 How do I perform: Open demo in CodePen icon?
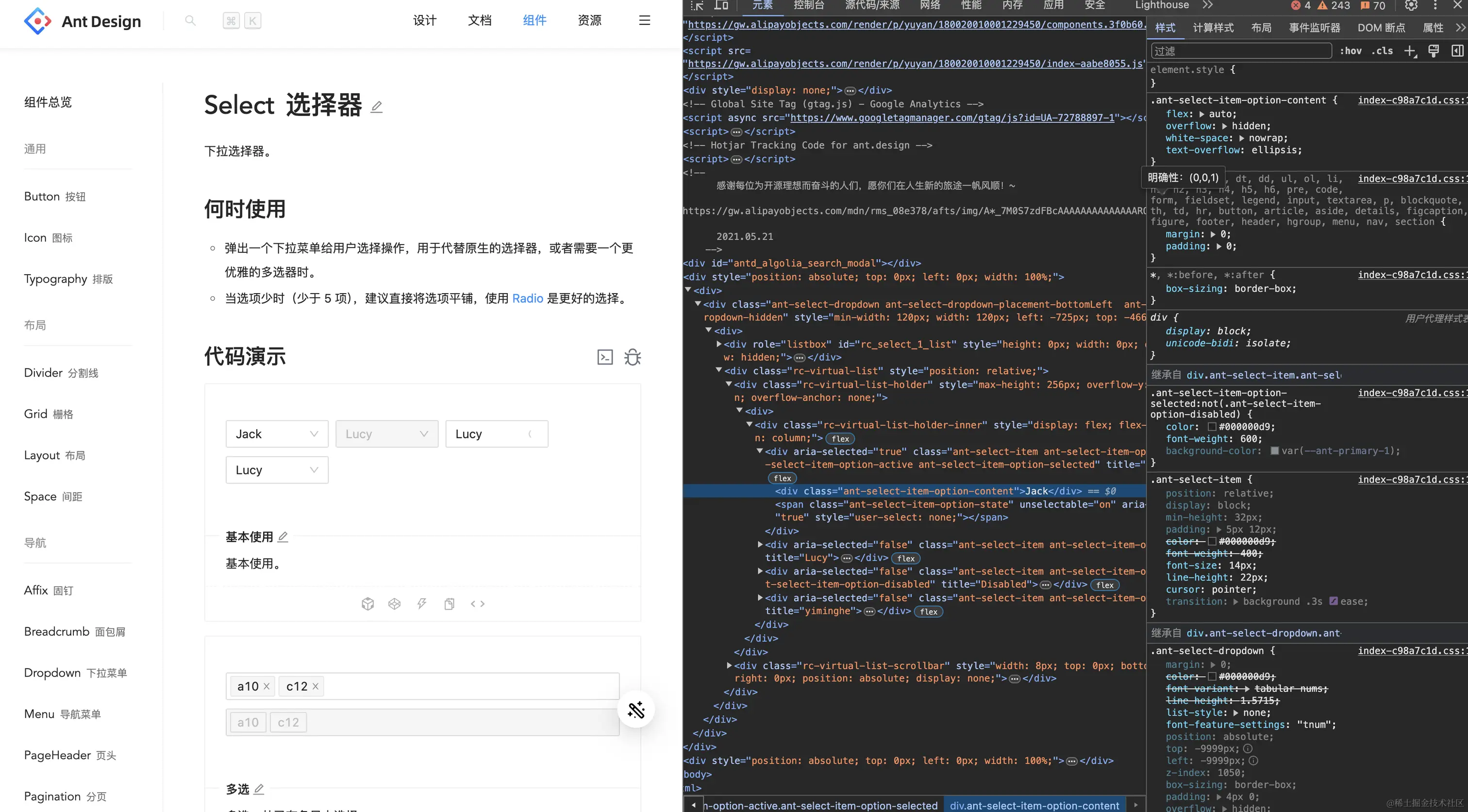pyautogui.click(x=394, y=603)
